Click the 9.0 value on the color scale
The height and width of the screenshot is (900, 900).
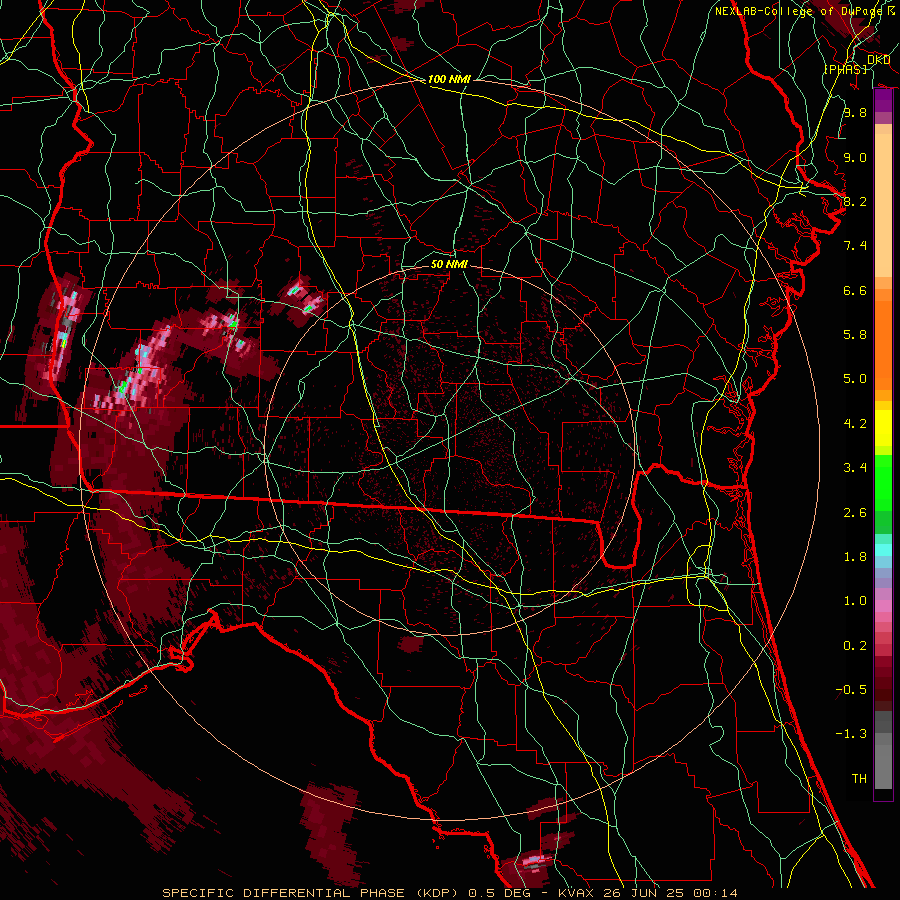(x=855, y=157)
